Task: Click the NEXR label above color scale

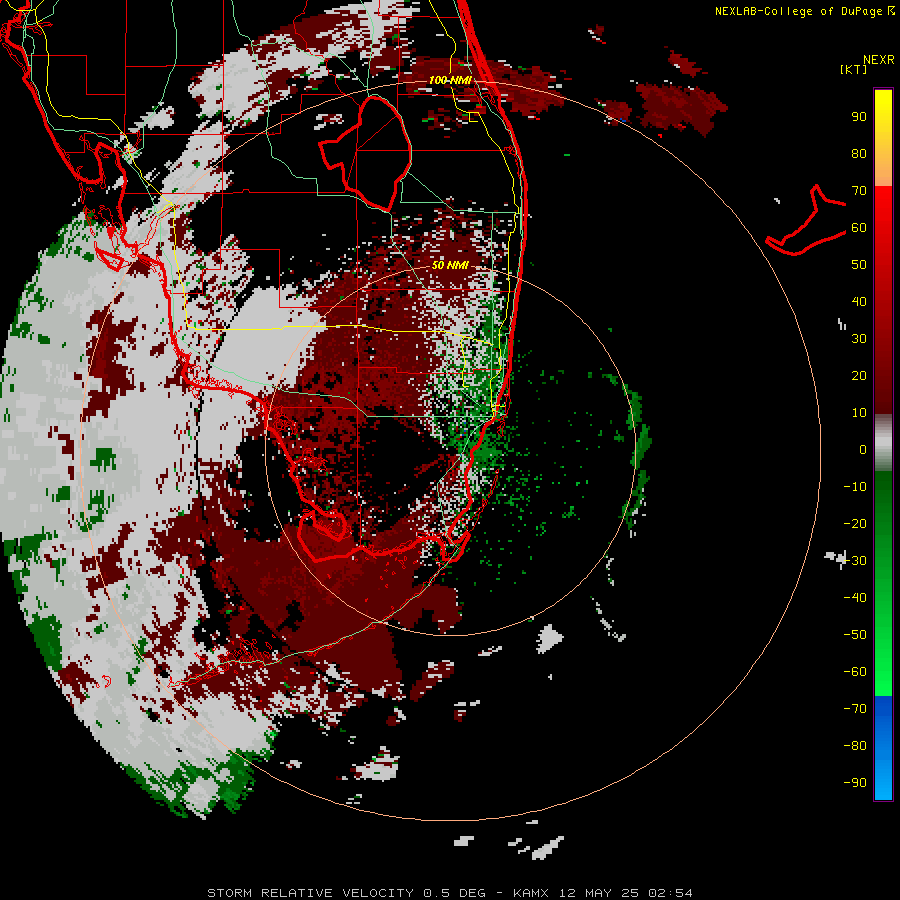Action: tap(879, 60)
